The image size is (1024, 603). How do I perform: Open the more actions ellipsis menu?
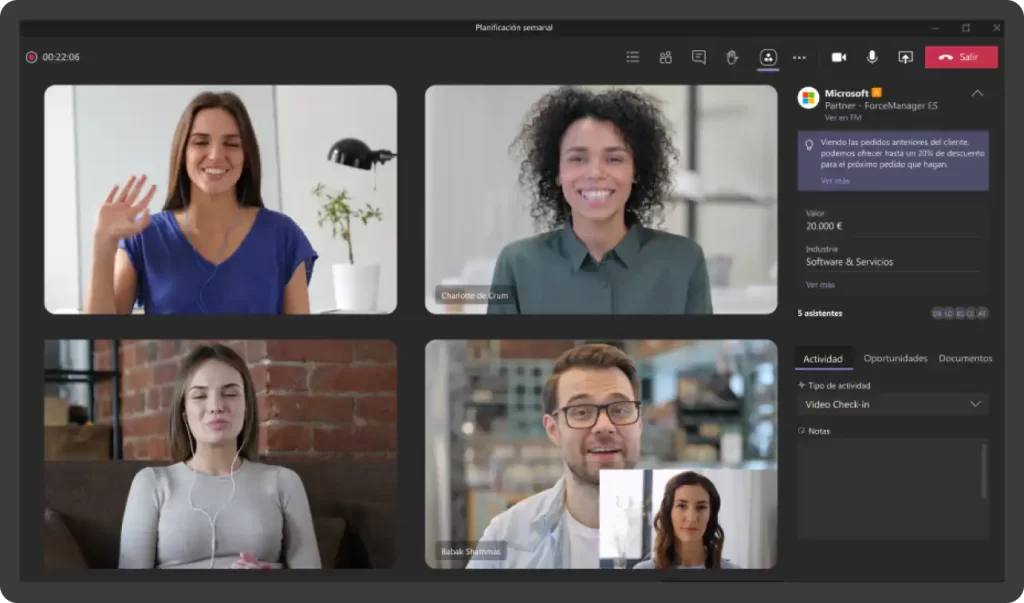coord(799,57)
